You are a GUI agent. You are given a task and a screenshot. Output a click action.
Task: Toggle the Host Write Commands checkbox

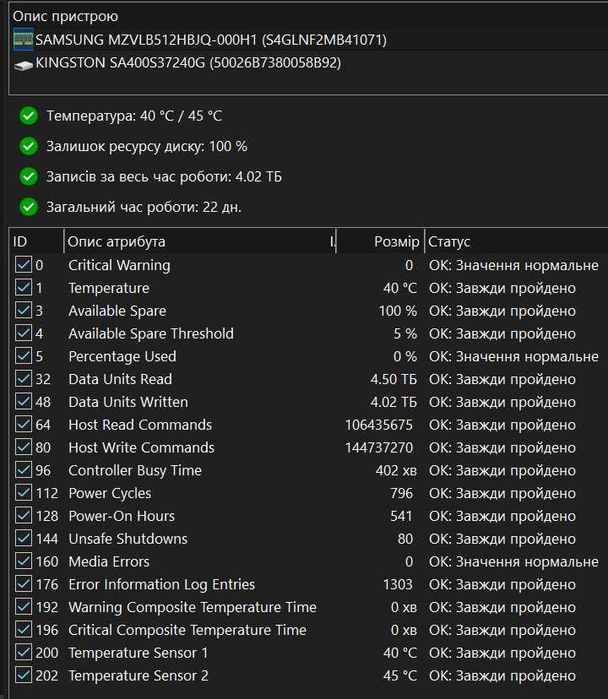[x=23, y=447]
